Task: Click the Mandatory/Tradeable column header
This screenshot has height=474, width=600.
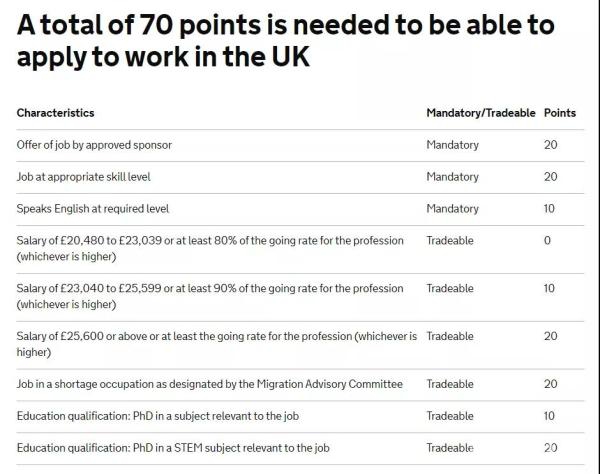Action: pos(480,113)
